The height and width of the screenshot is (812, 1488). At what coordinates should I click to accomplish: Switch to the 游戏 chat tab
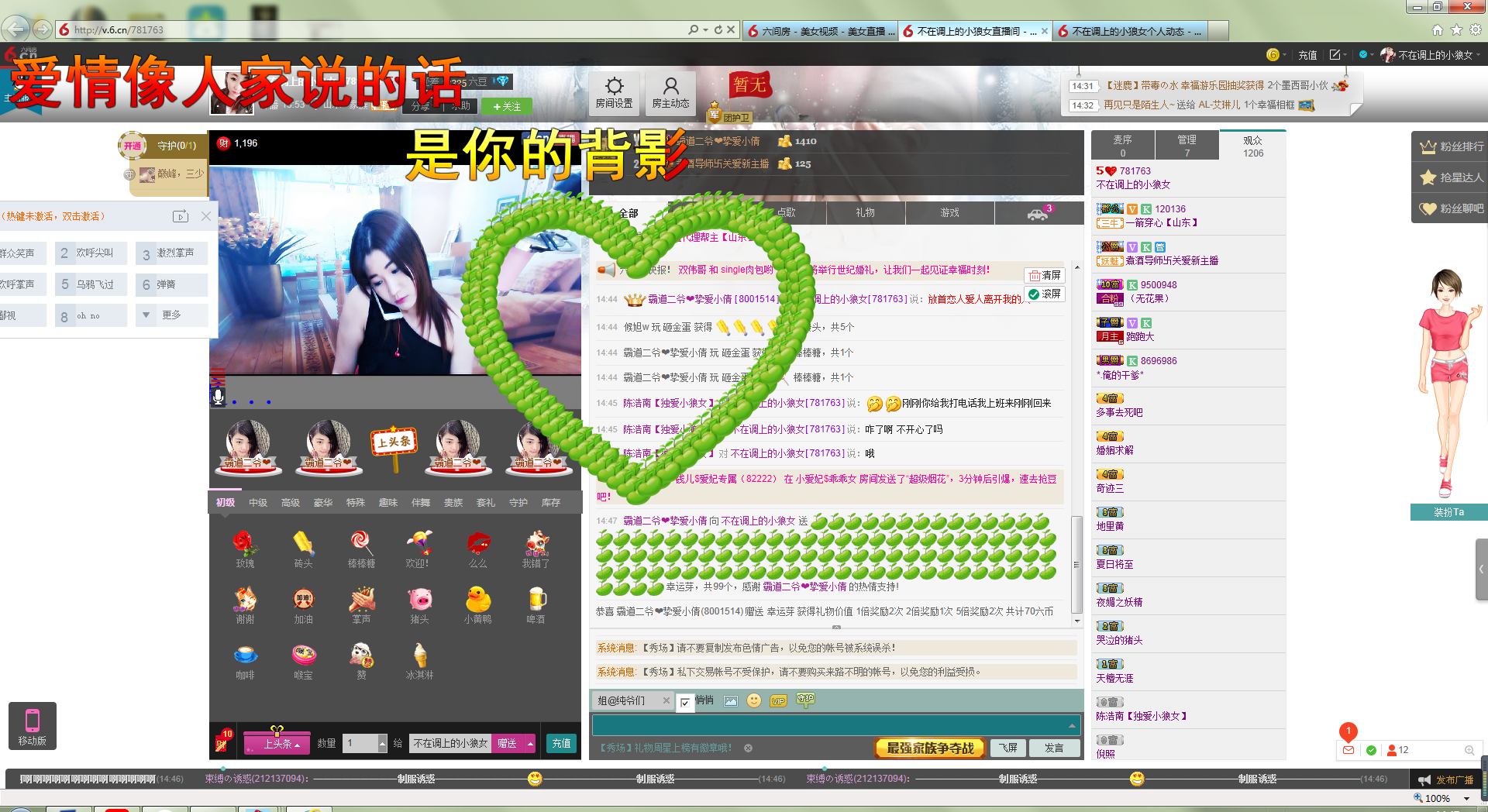click(x=949, y=213)
